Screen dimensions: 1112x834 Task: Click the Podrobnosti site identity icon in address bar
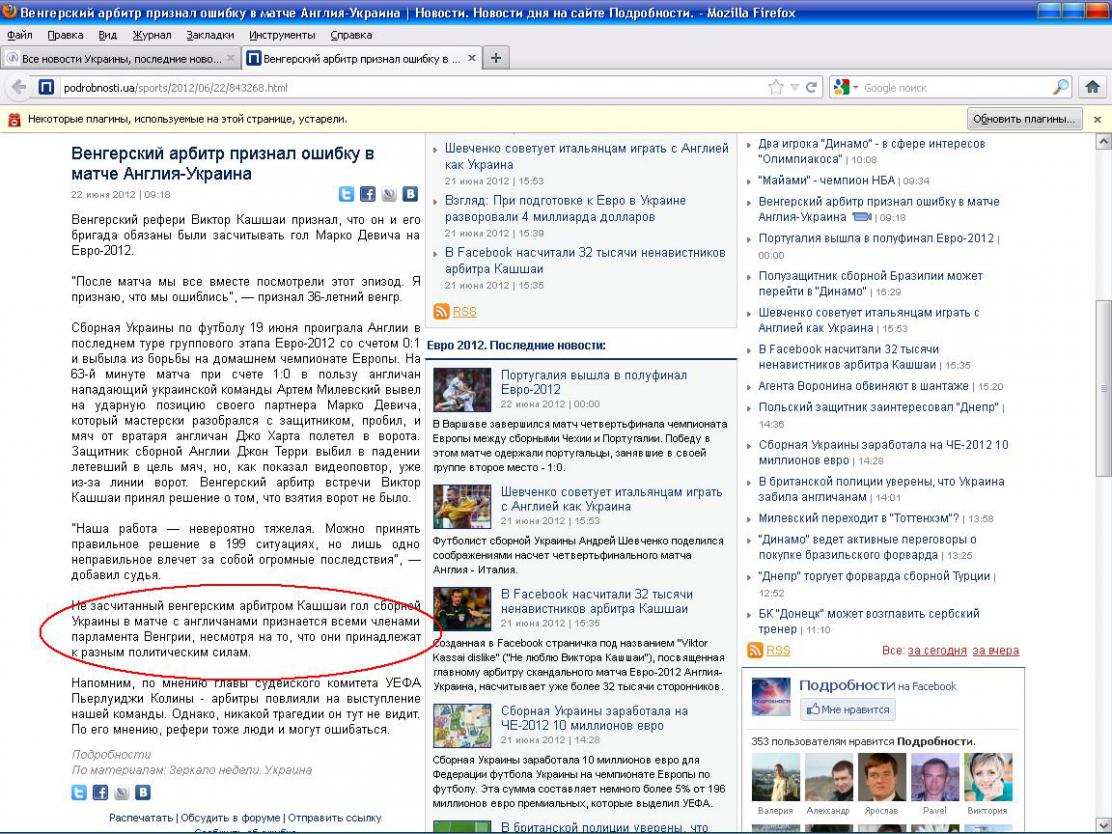(x=46, y=87)
